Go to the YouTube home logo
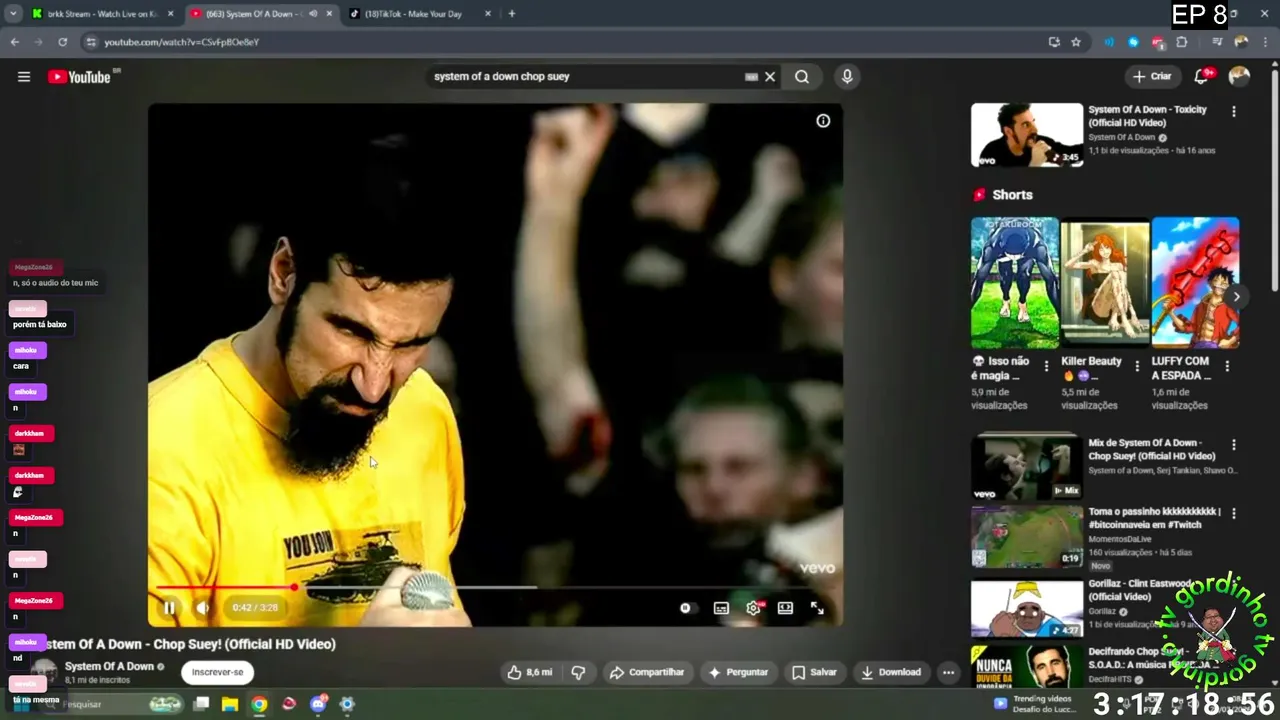 point(79,77)
